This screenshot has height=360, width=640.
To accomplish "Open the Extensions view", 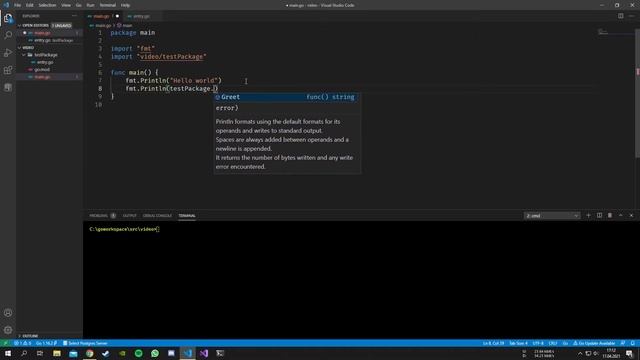I will tap(8, 70).
